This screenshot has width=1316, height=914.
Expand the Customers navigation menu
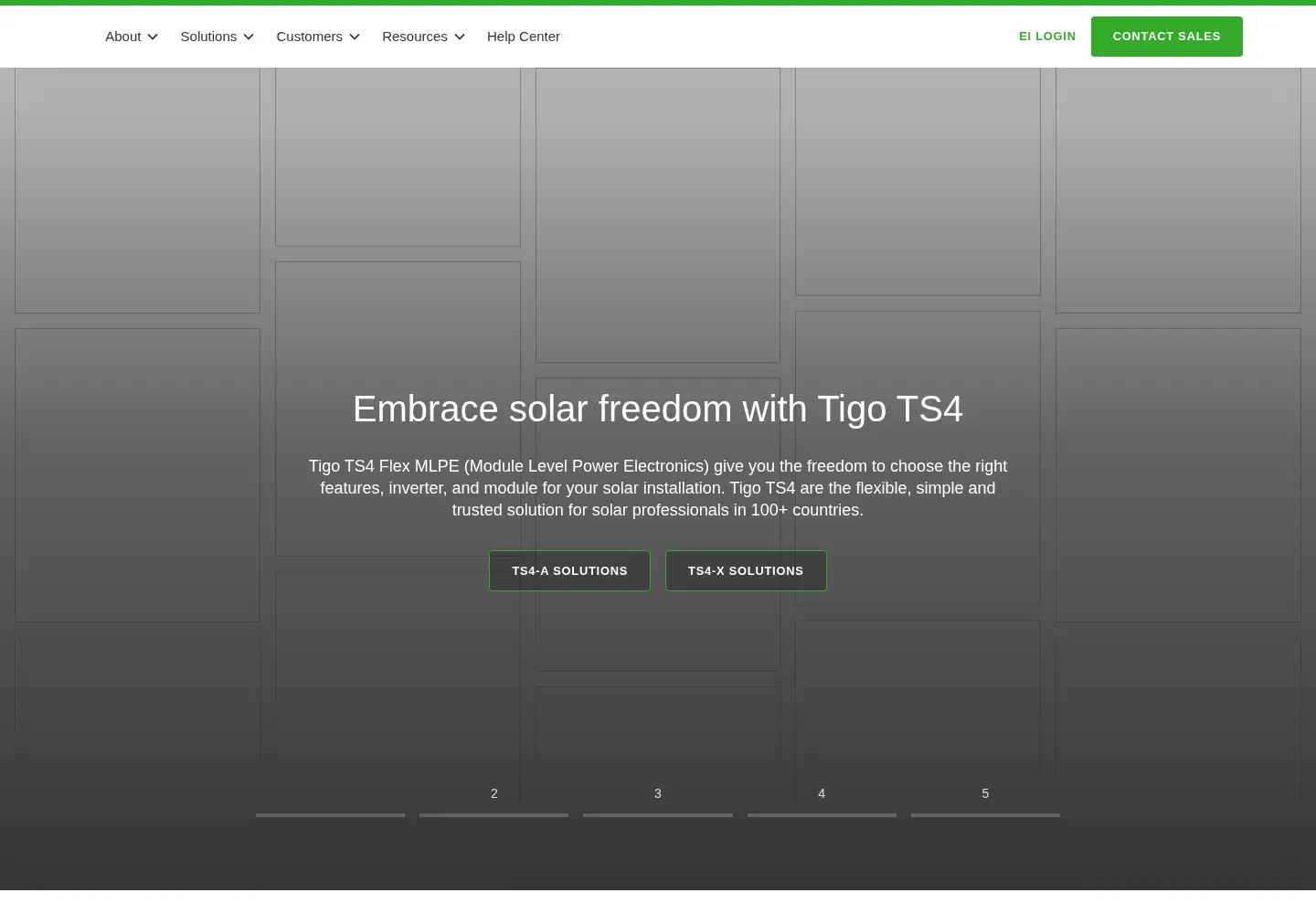318,37
